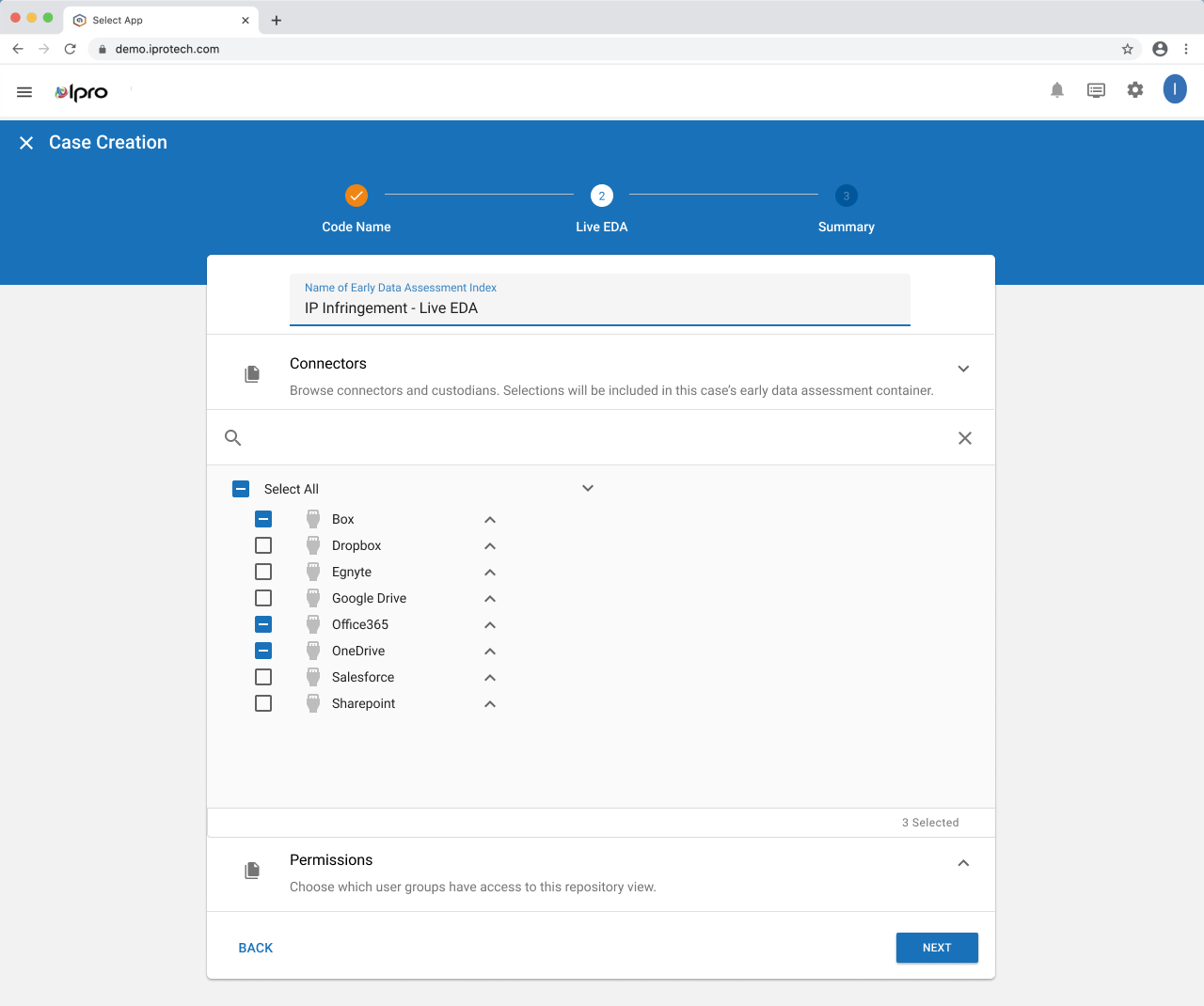The image size is (1204, 1006).
Task: Expand the Box connector chevron
Action: tap(489, 519)
